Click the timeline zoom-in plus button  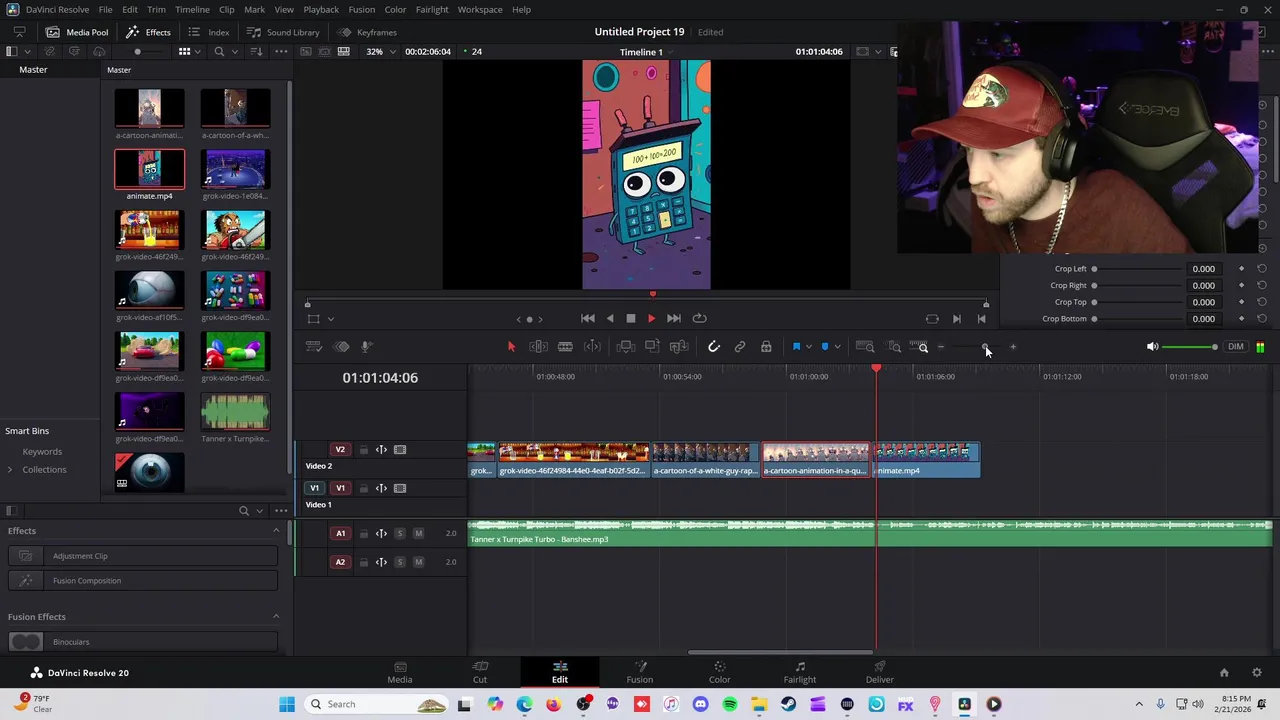click(x=1013, y=347)
